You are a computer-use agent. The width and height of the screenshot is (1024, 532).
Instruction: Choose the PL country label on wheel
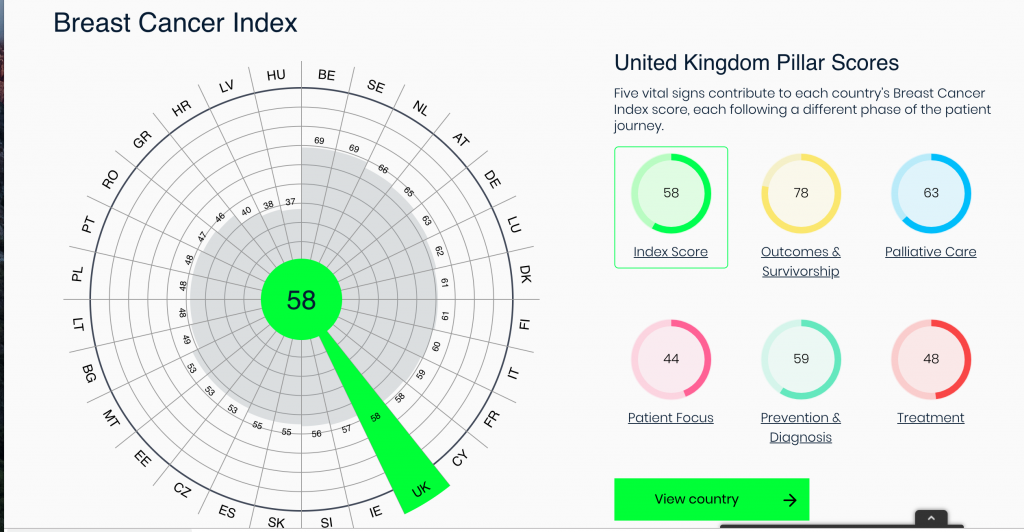point(77,272)
